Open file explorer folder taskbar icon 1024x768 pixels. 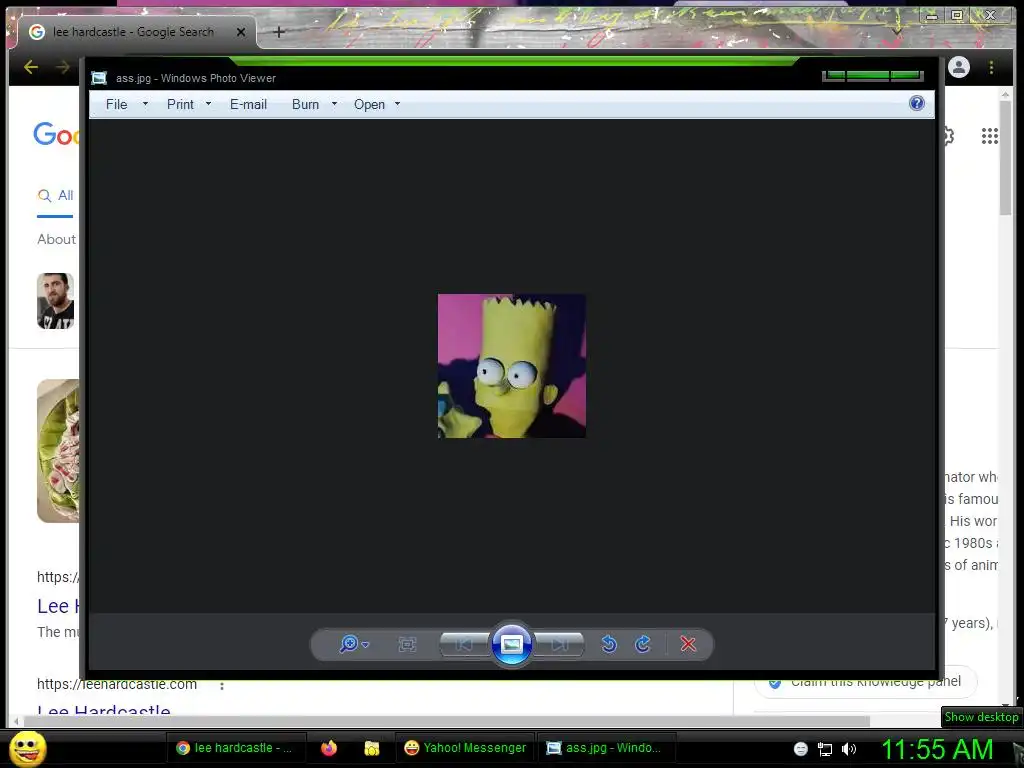372,748
